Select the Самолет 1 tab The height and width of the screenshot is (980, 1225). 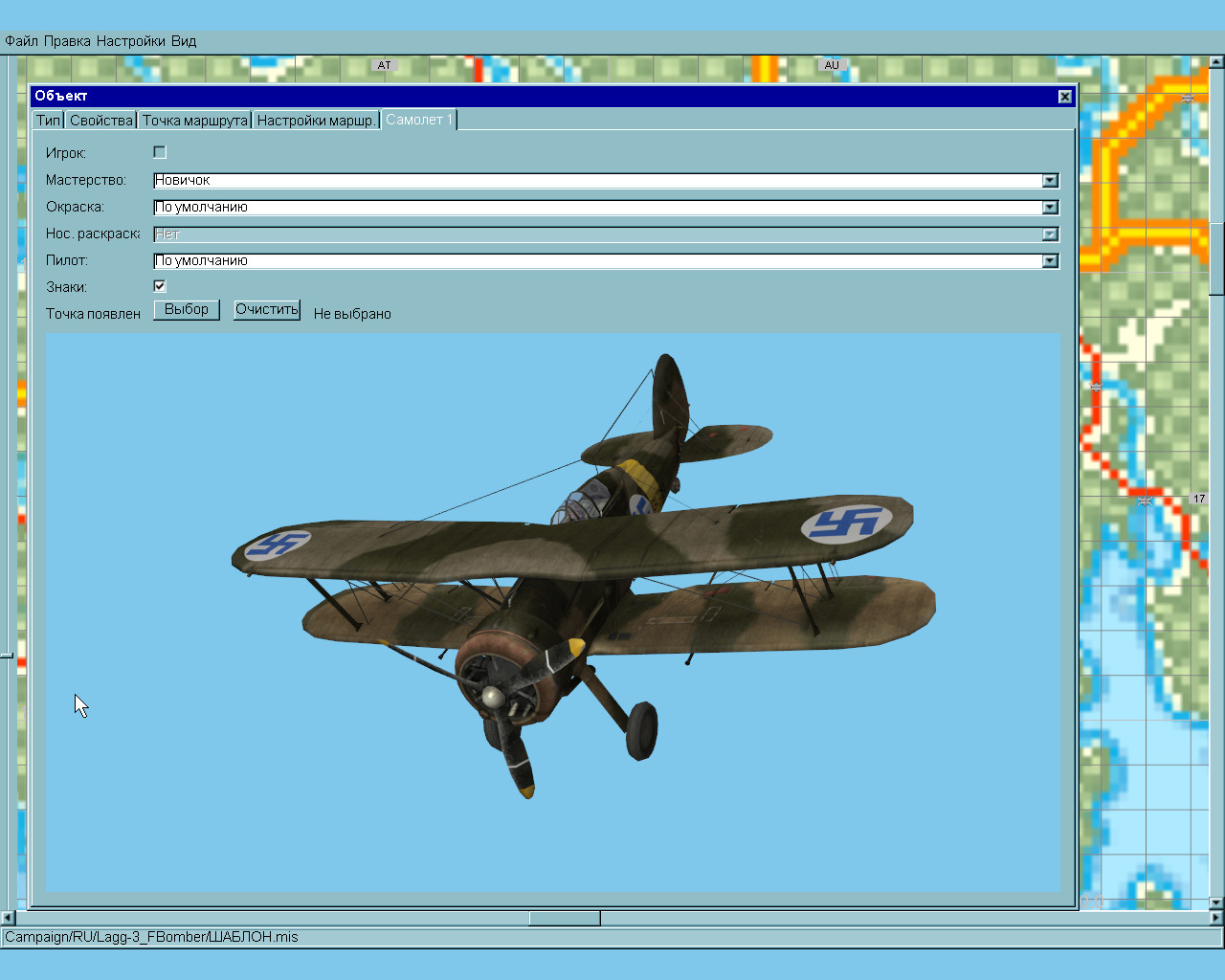pyautogui.click(x=419, y=120)
